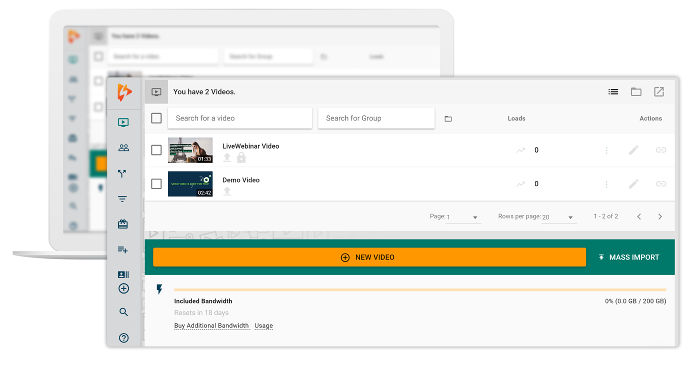700x365 pixels.
Task: Open more options for LiveWebinar Video
Action: pyautogui.click(x=606, y=150)
